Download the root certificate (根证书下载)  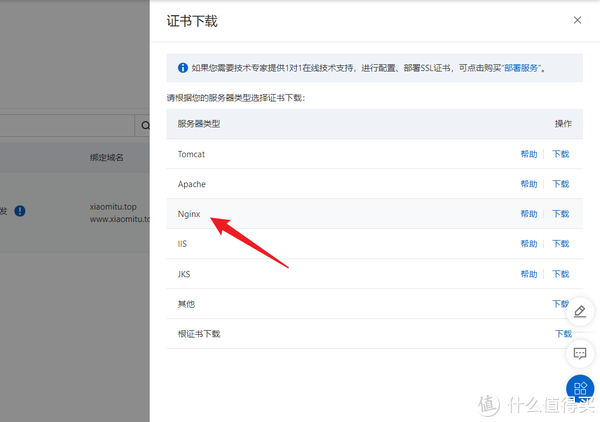coord(563,334)
